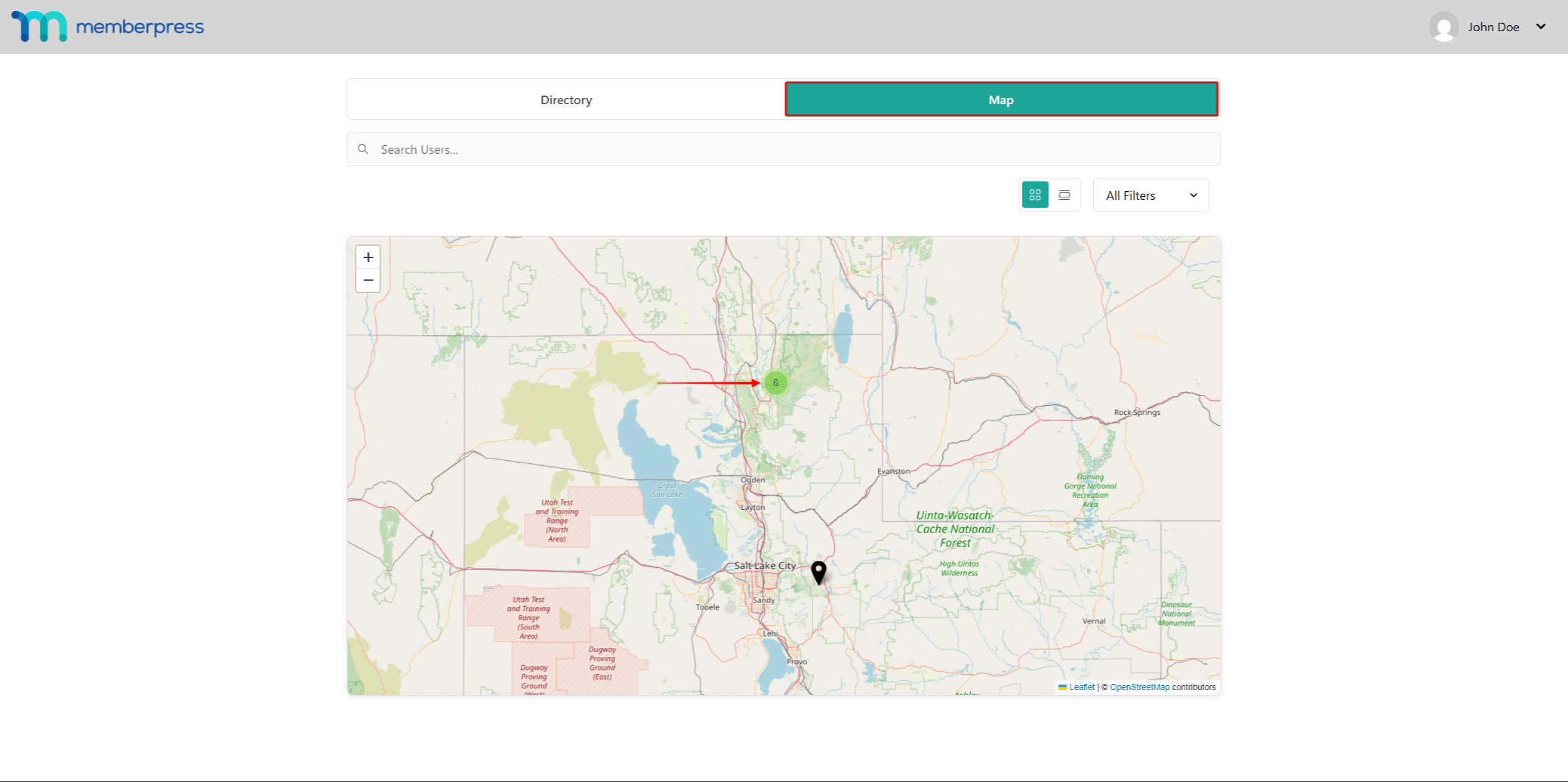Open the John Doe account chevron
The height and width of the screenshot is (782, 1568).
(1540, 26)
